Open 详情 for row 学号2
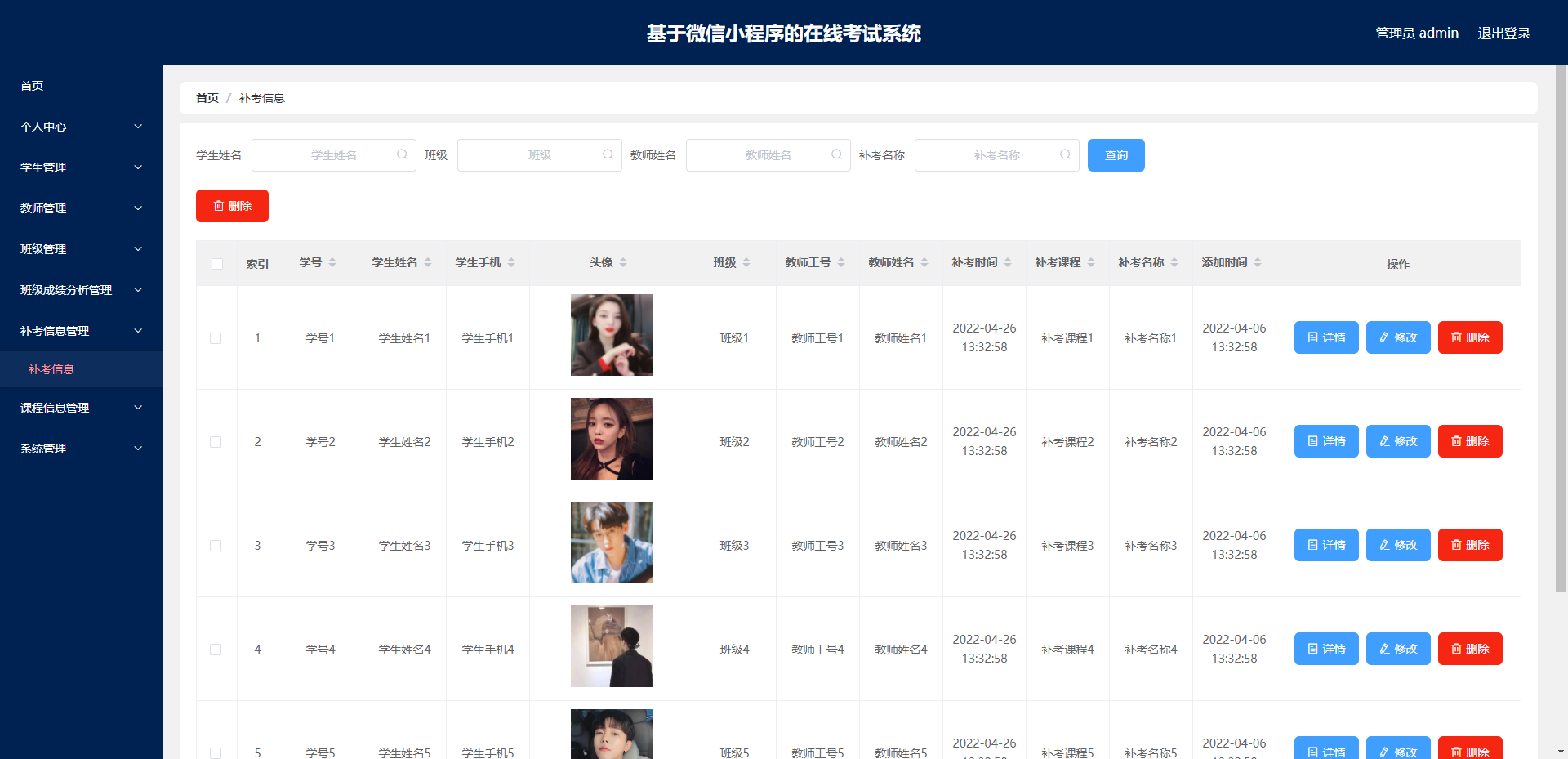1568x759 pixels. [1326, 441]
